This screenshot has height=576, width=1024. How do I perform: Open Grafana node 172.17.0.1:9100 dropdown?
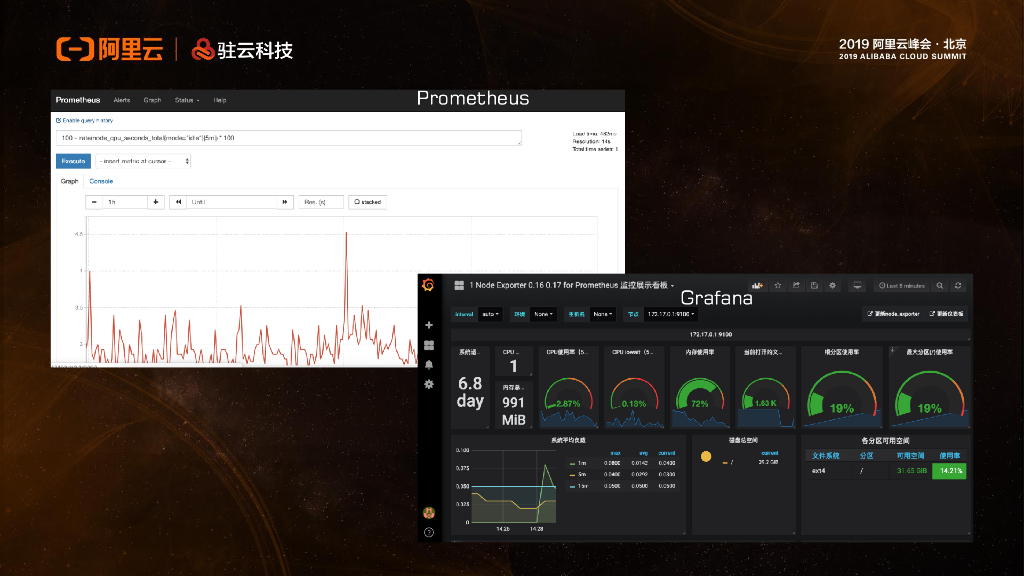(670, 314)
